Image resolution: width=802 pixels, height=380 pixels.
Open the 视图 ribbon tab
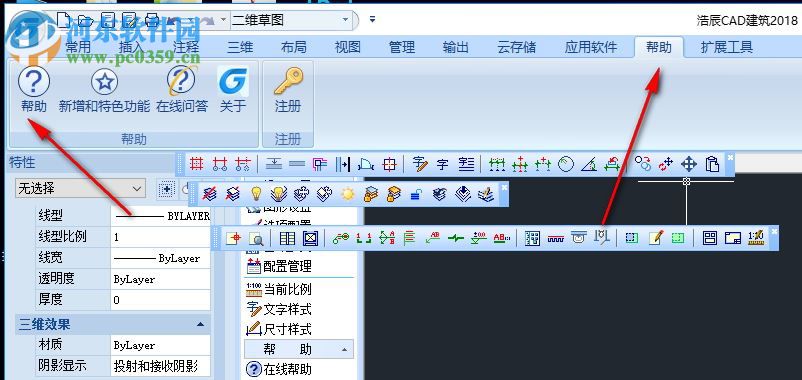tap(348, 47)
